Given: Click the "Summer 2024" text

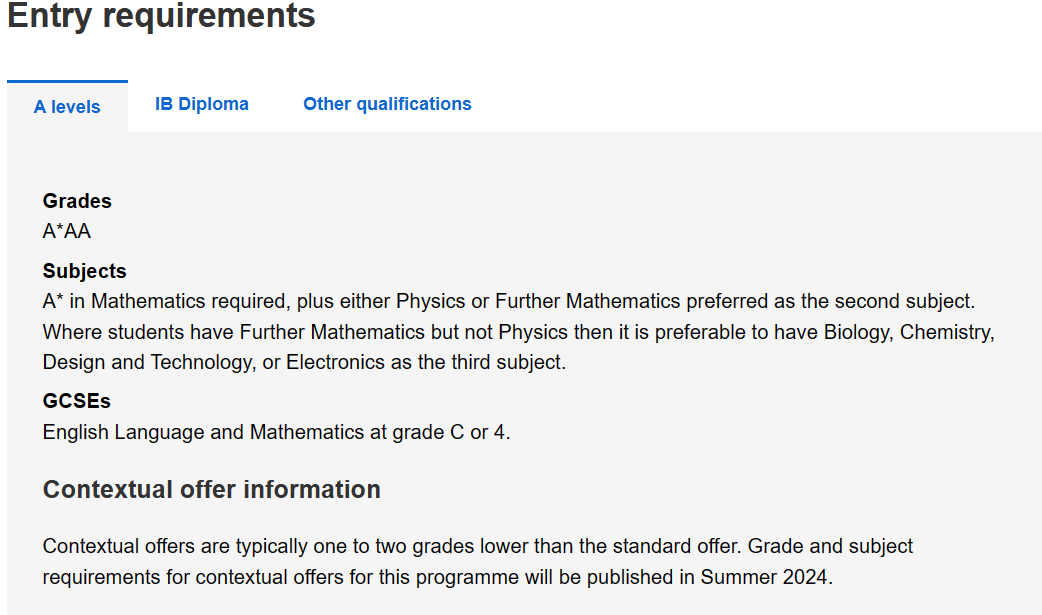Looking at the screenshot, I should tap(764, 577).
